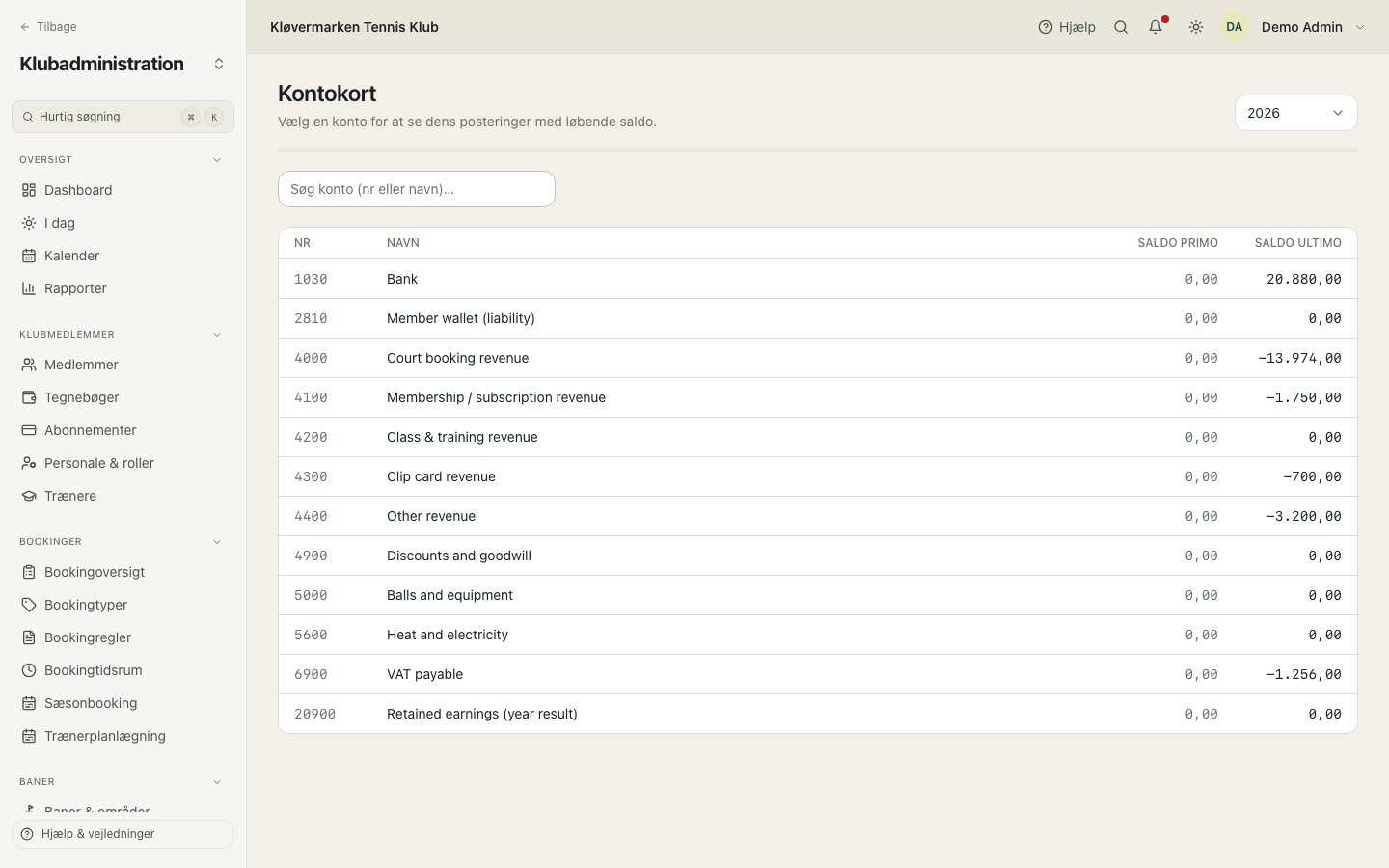Click the Bookingtyper tag icon
The image size is (1389, 868).
pyautogui.click(x=29, y=605)
